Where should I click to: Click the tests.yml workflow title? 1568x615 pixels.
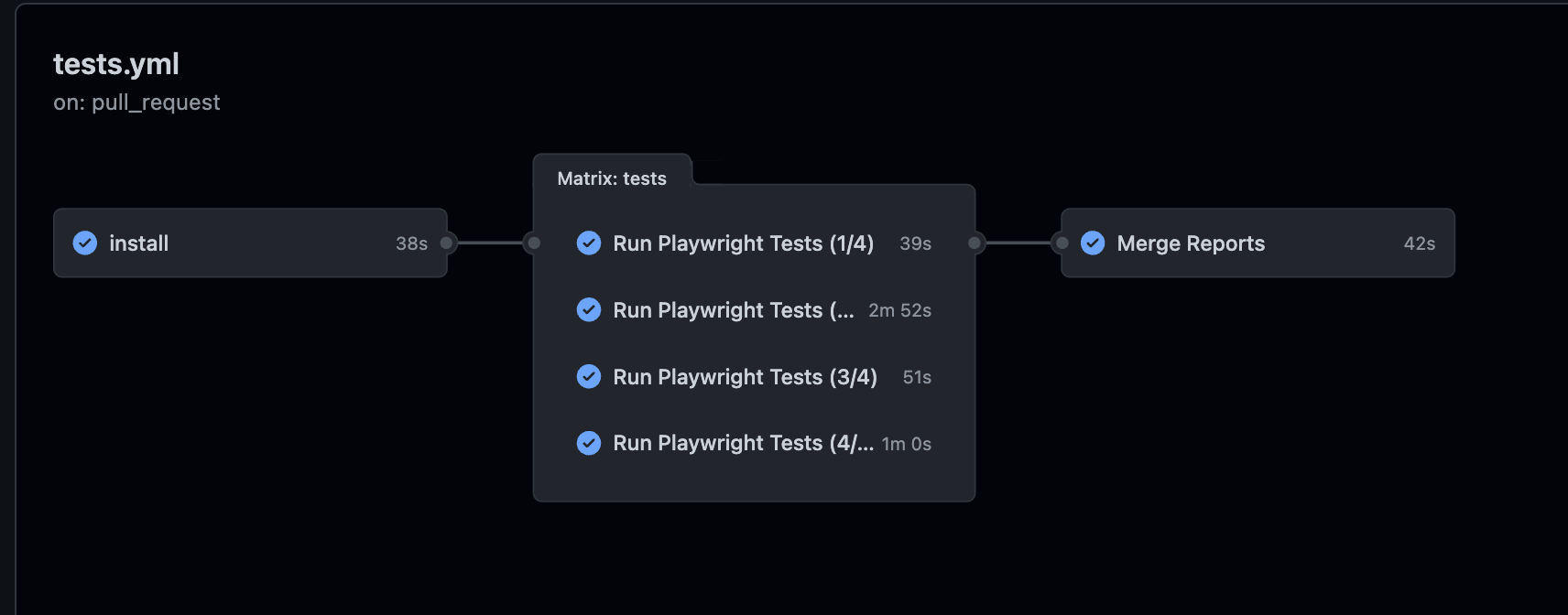[115, 63]
